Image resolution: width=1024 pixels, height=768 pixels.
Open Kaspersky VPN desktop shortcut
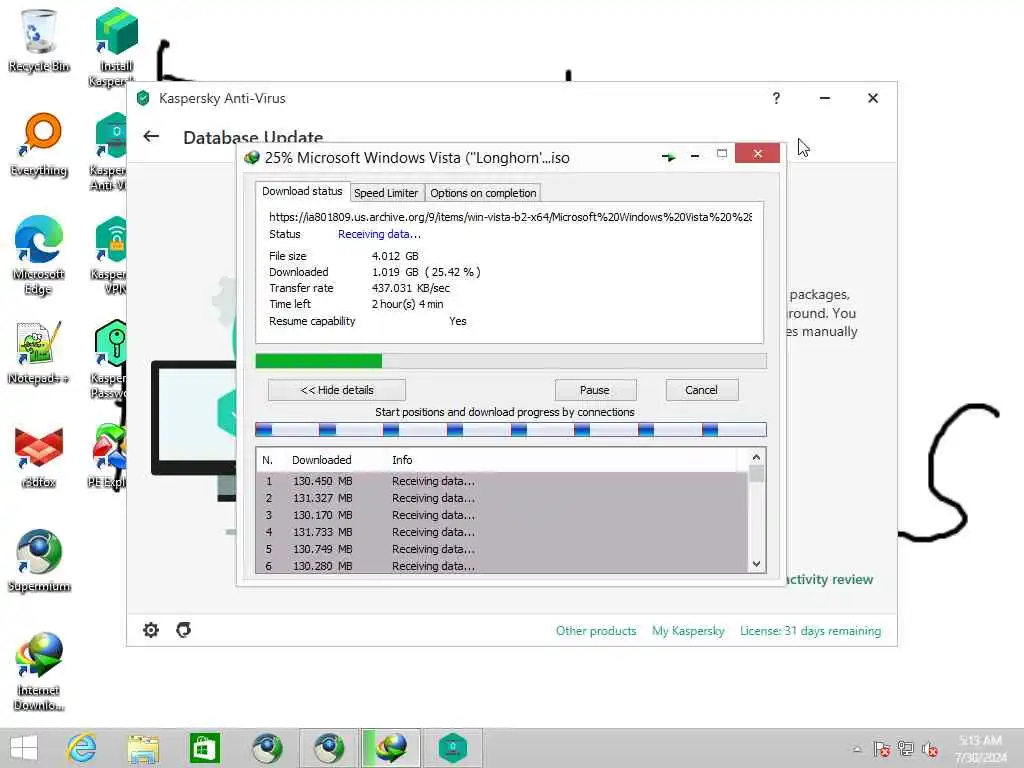point(109,255)
